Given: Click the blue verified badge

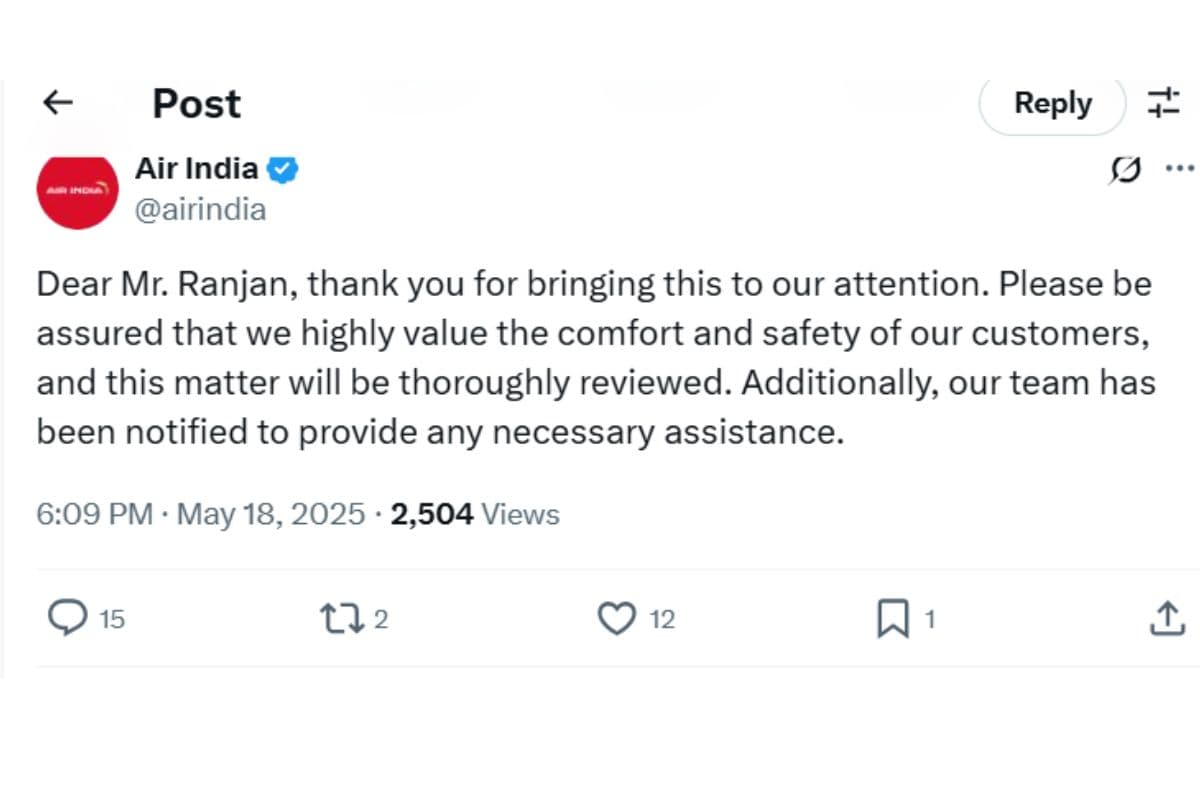Looking at the screenshot, I should 284,169.
